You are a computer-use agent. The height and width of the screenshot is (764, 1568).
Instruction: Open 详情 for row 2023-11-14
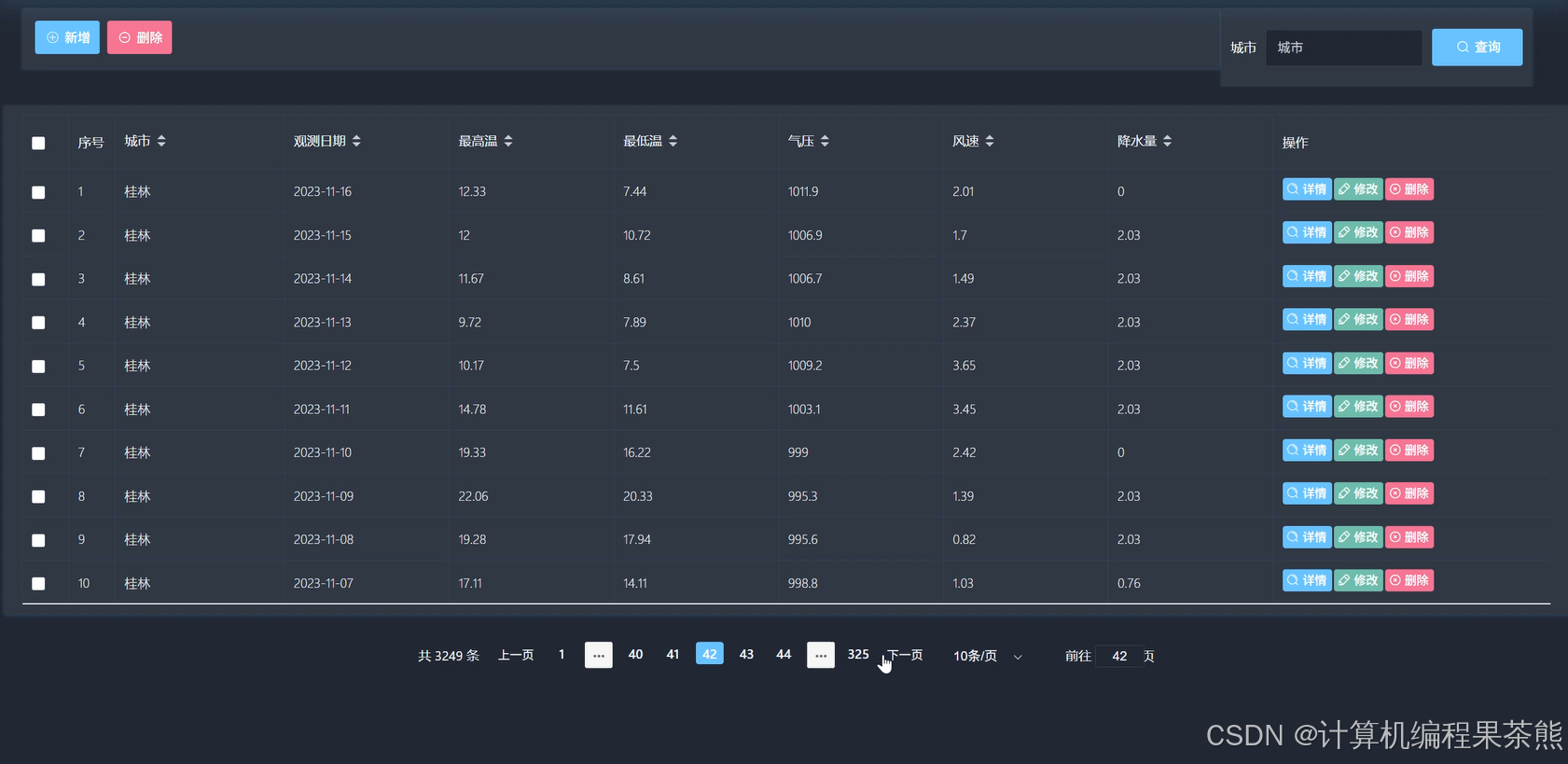point(1307,276)
